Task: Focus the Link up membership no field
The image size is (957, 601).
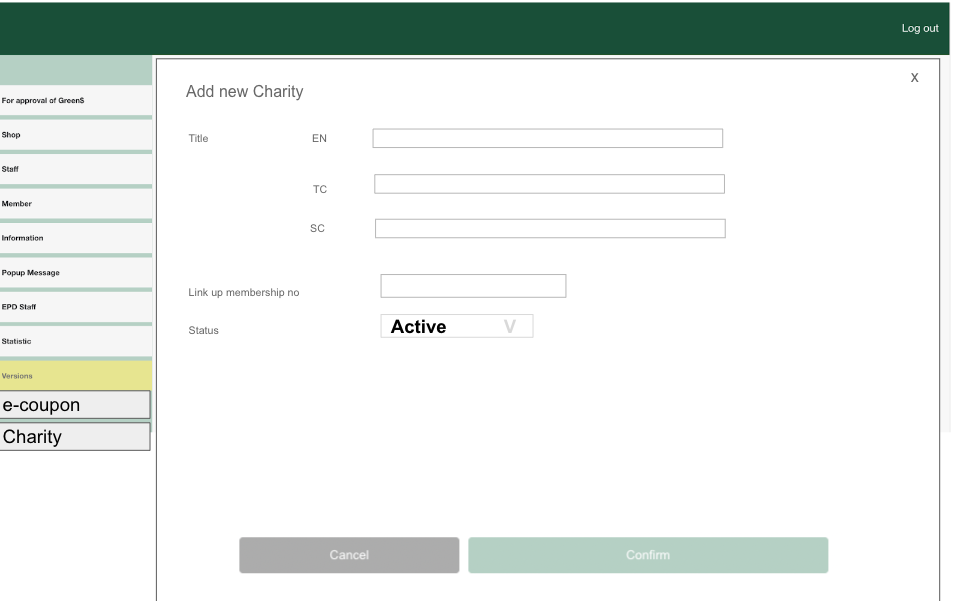Action: (473, 286)
